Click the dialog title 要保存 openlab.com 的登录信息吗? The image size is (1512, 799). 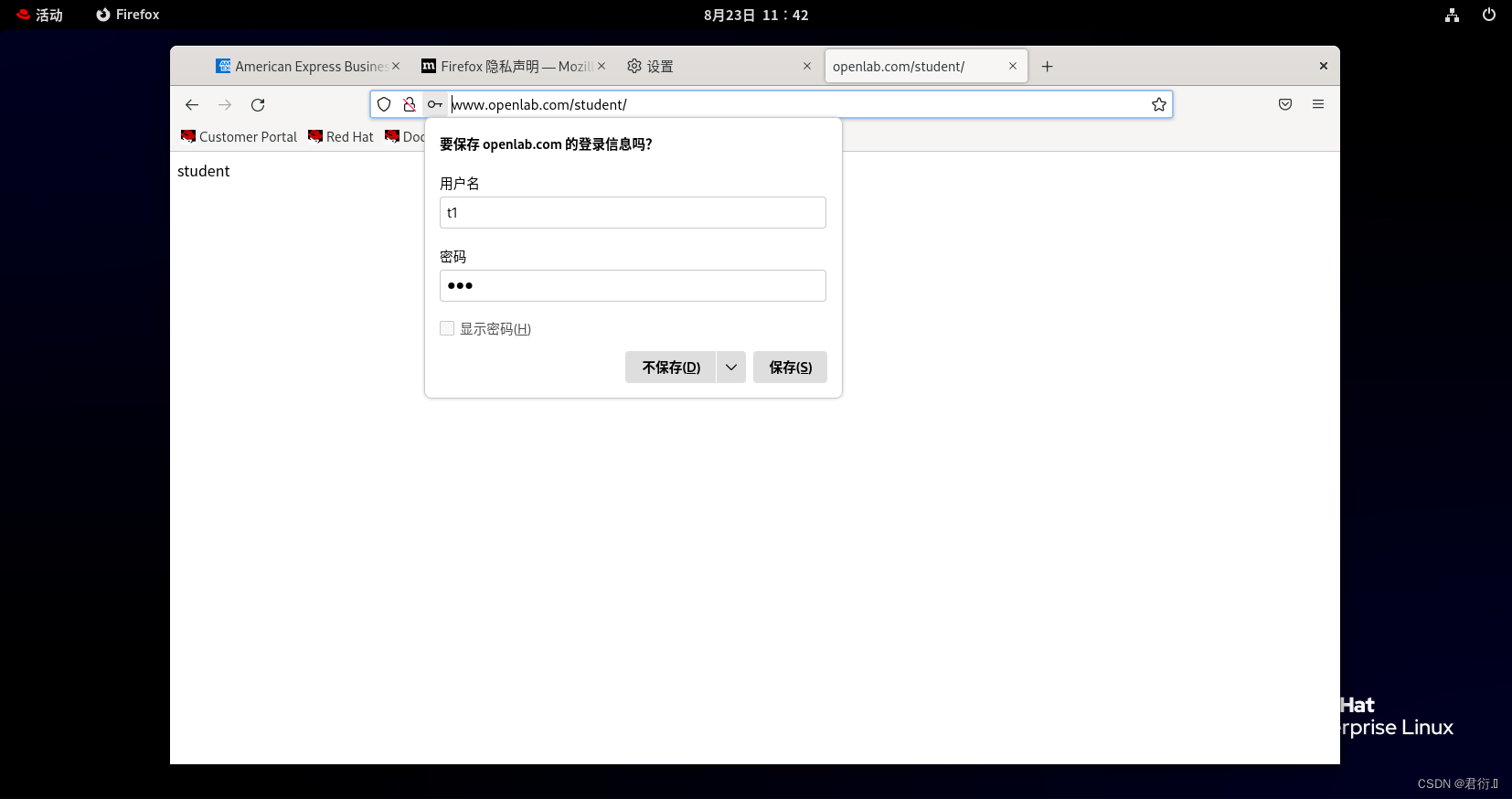tap(546, 144)
